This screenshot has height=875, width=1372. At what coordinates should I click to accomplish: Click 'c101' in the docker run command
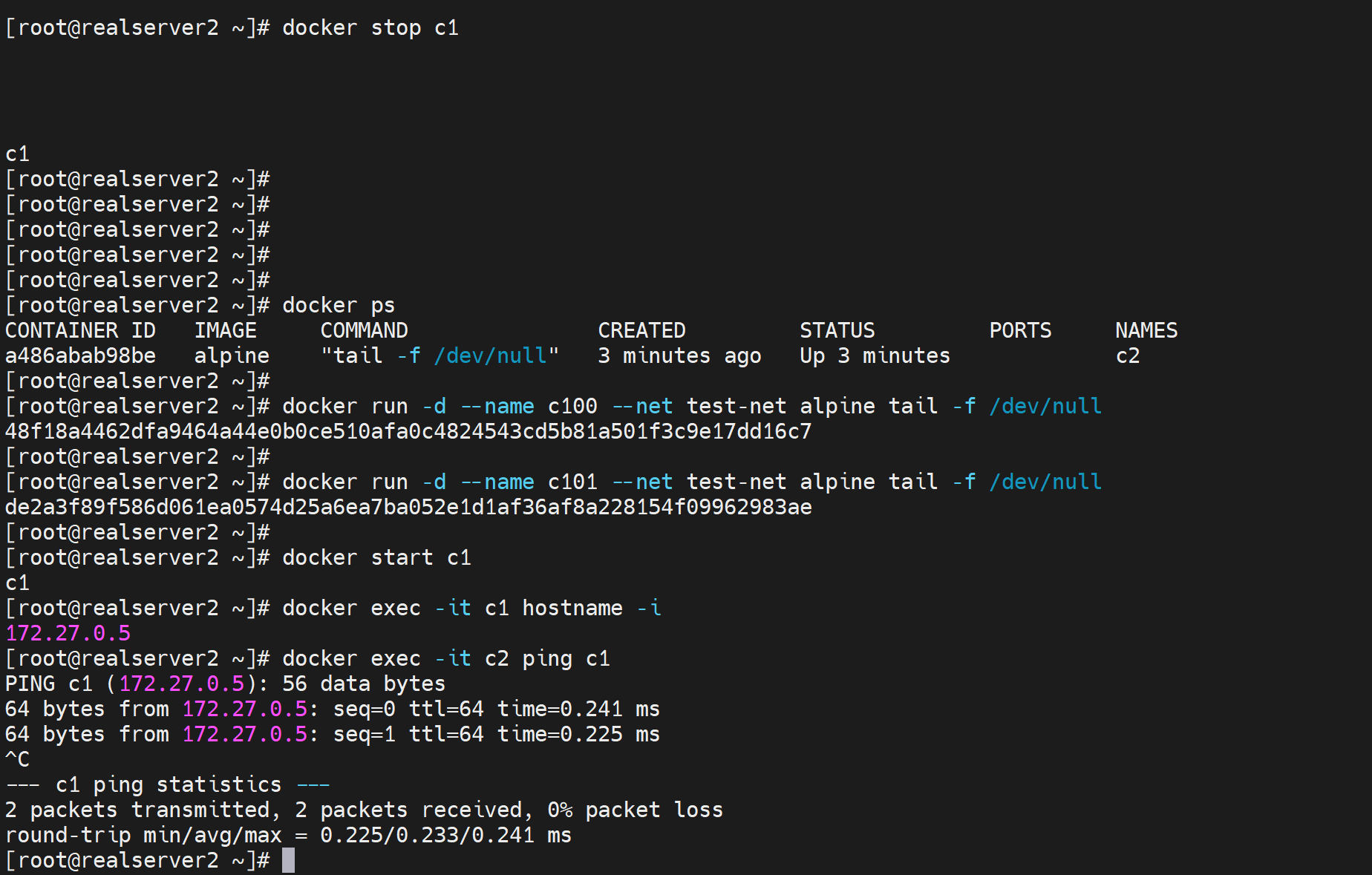572,482
